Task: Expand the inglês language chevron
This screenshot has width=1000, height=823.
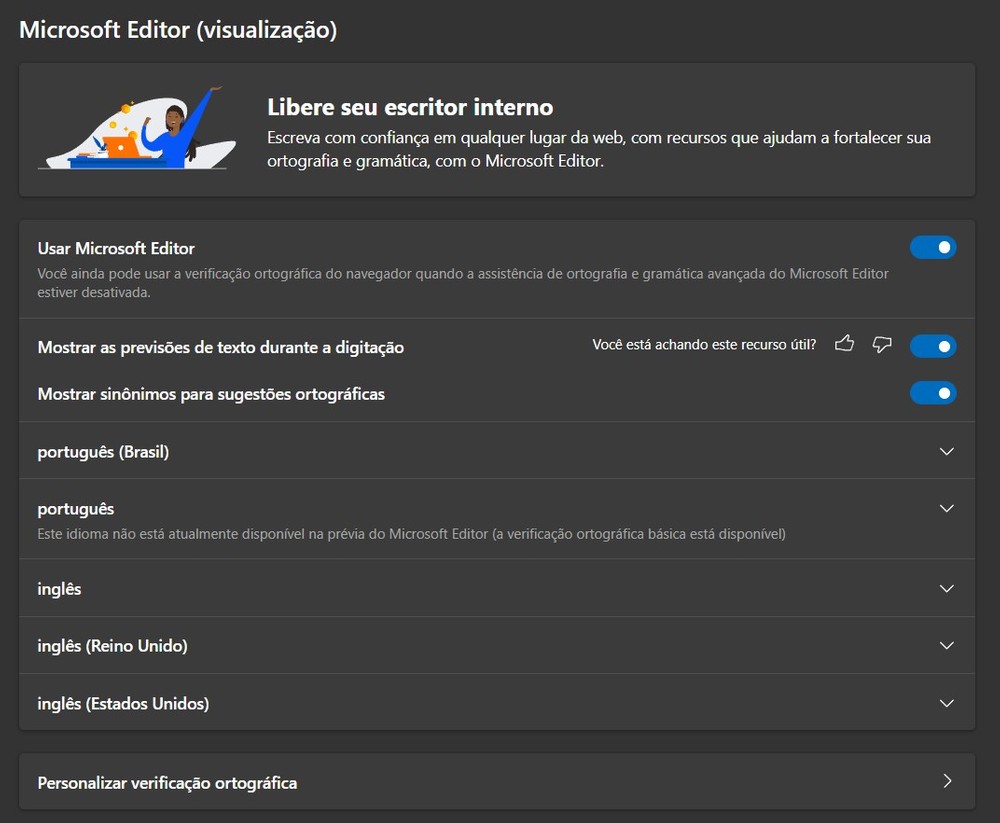Action: click(947, 589)
